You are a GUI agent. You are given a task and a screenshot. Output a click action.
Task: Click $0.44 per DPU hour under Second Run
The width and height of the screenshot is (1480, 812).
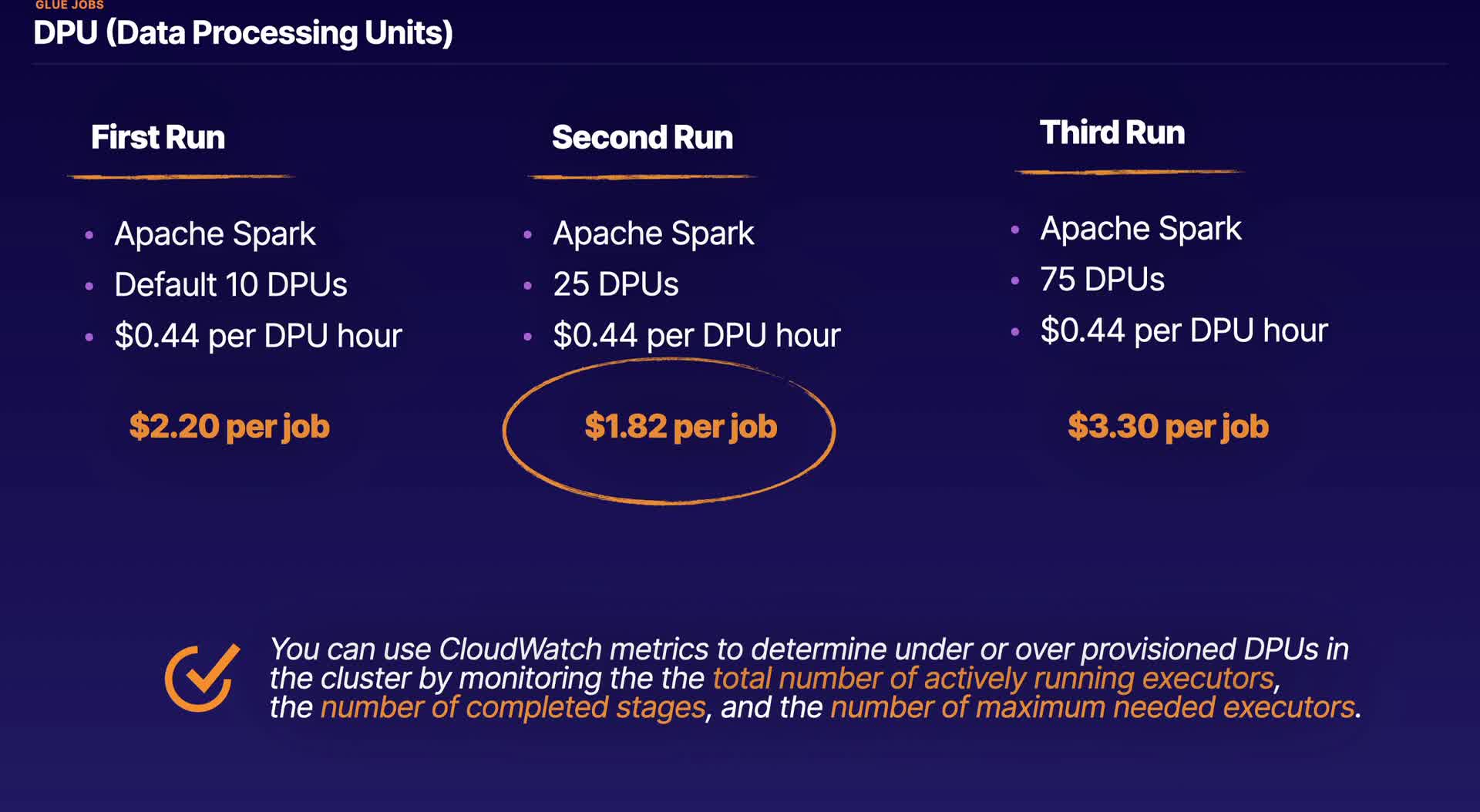(x=696, y=335)
